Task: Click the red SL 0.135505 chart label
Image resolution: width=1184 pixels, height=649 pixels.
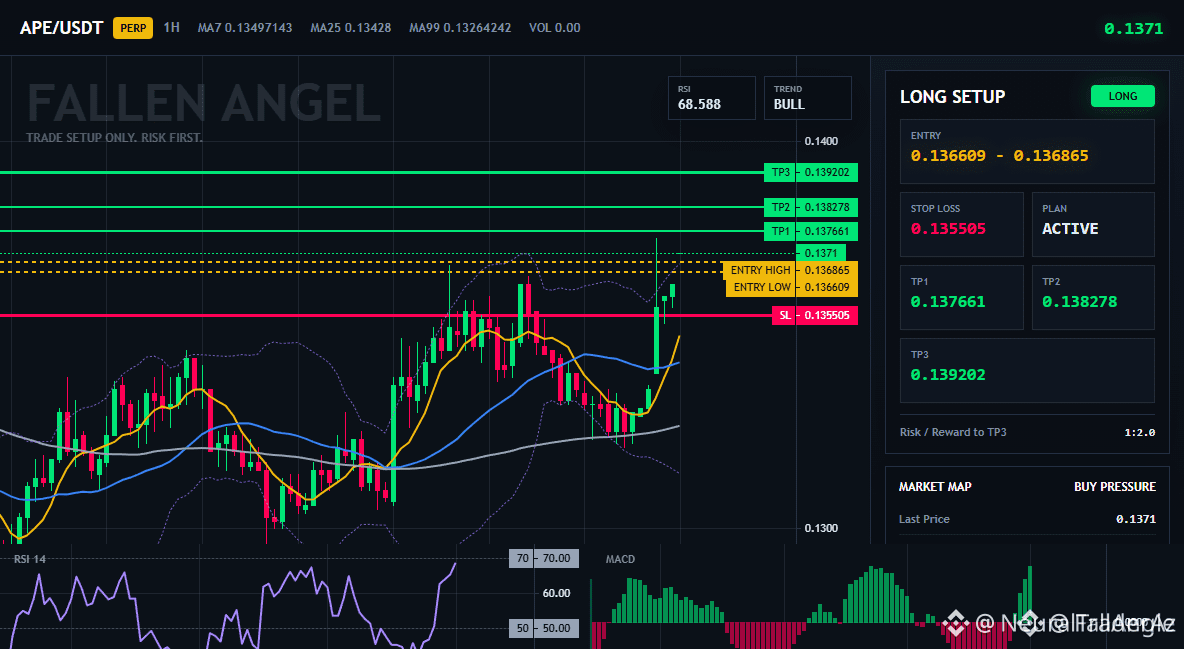Action: pos(815,315)
